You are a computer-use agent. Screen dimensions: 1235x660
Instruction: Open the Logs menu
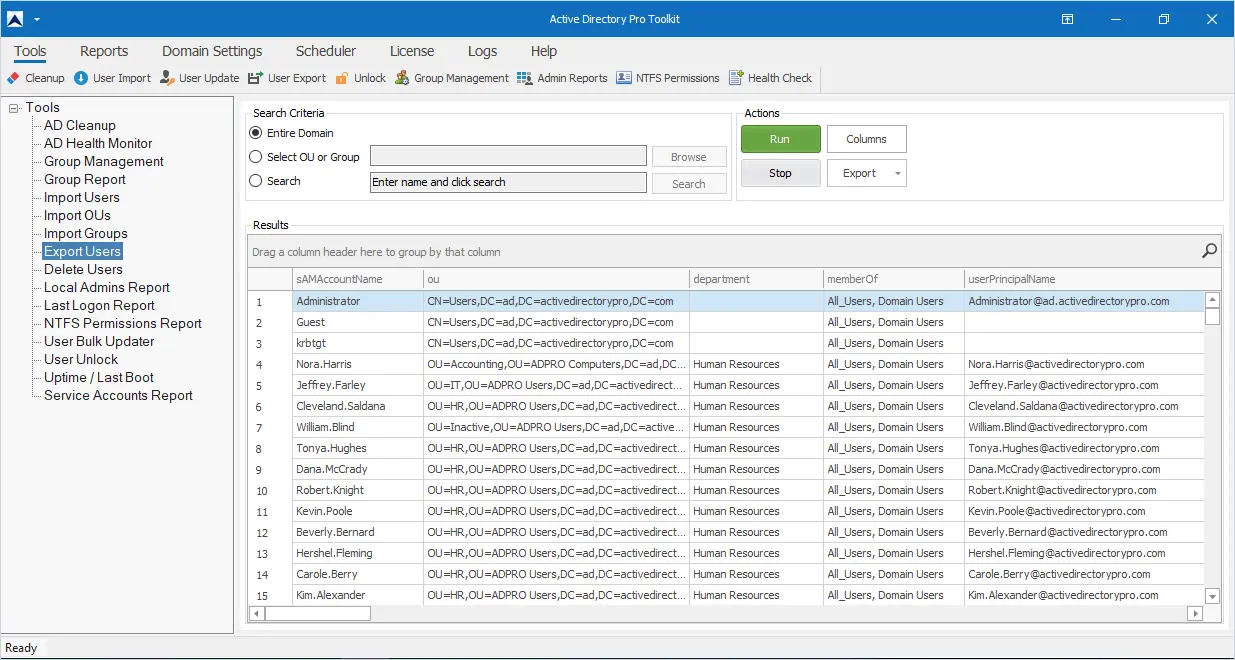coord(482,51)
